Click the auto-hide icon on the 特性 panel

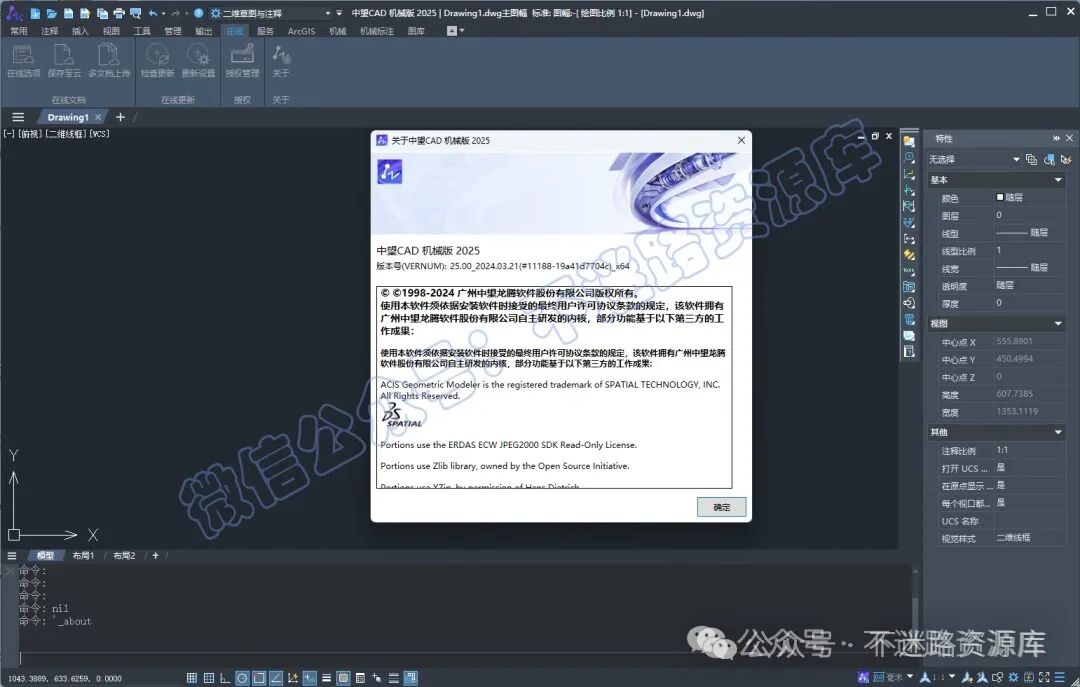point(1056,139)
